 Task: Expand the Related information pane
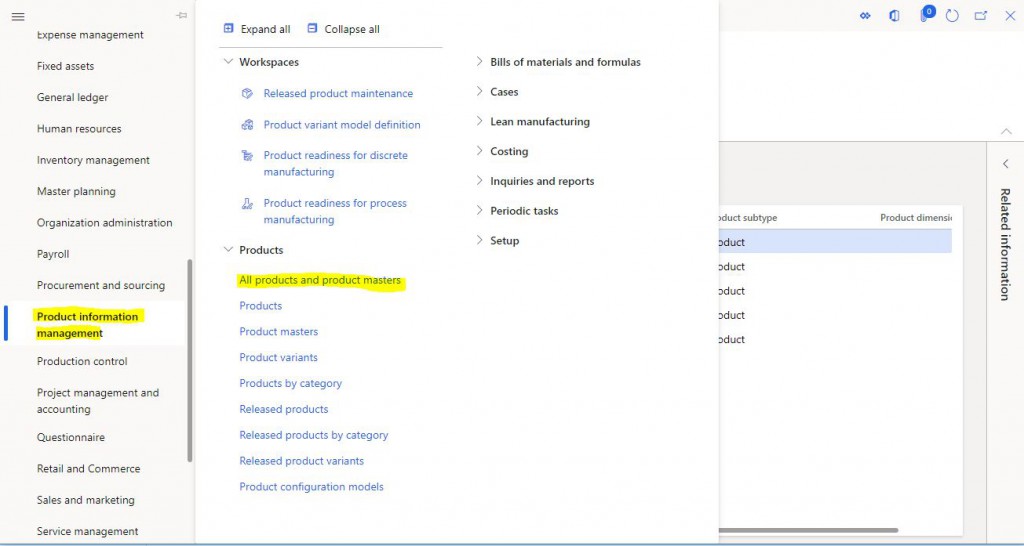[x=1005, y=164]
